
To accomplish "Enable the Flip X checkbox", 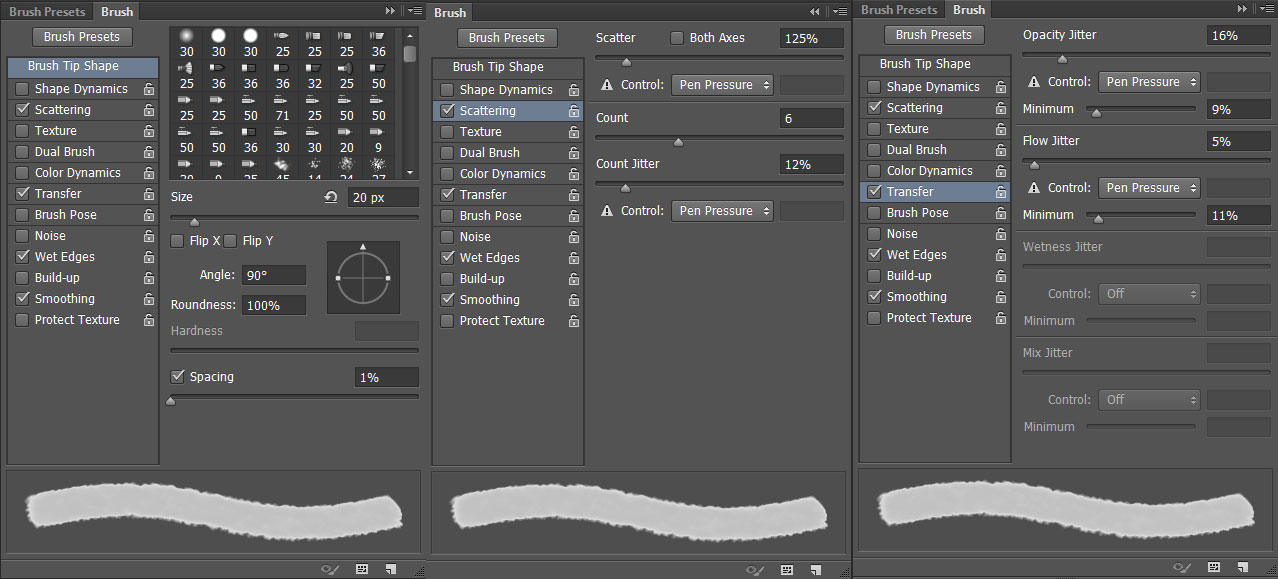I will (x=177, y=241).
